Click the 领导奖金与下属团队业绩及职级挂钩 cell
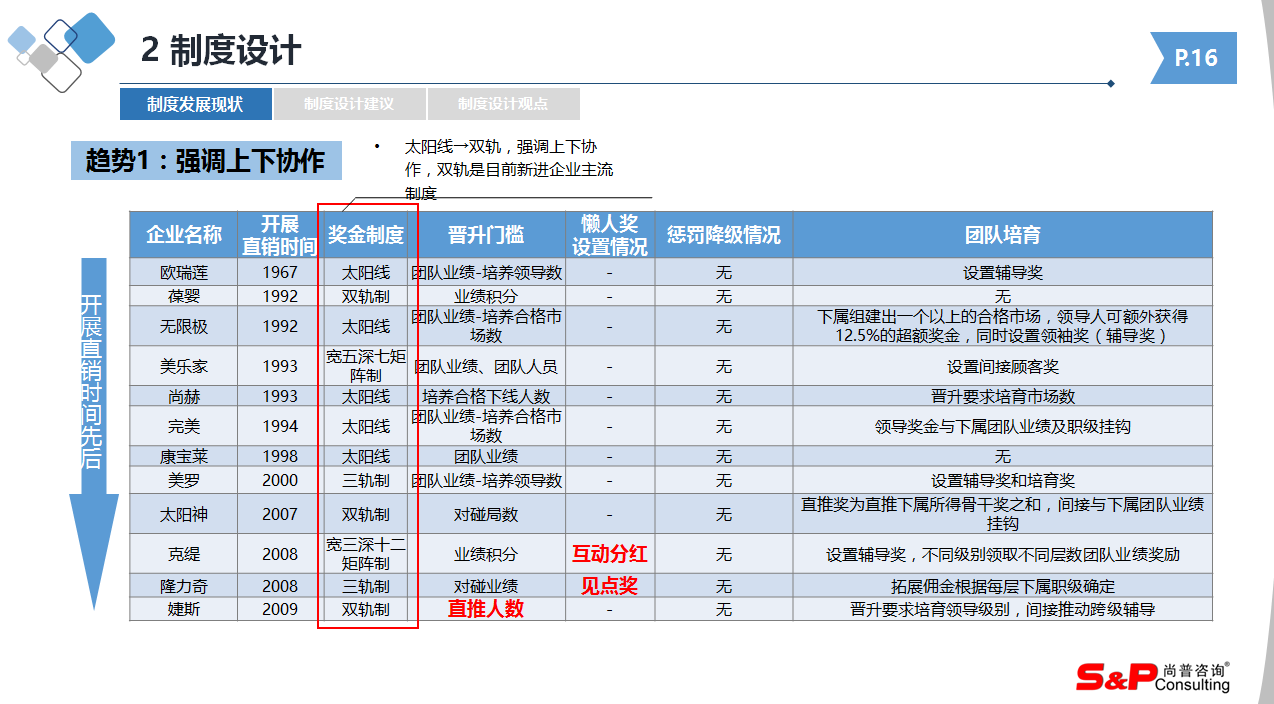 (1003, 426)
